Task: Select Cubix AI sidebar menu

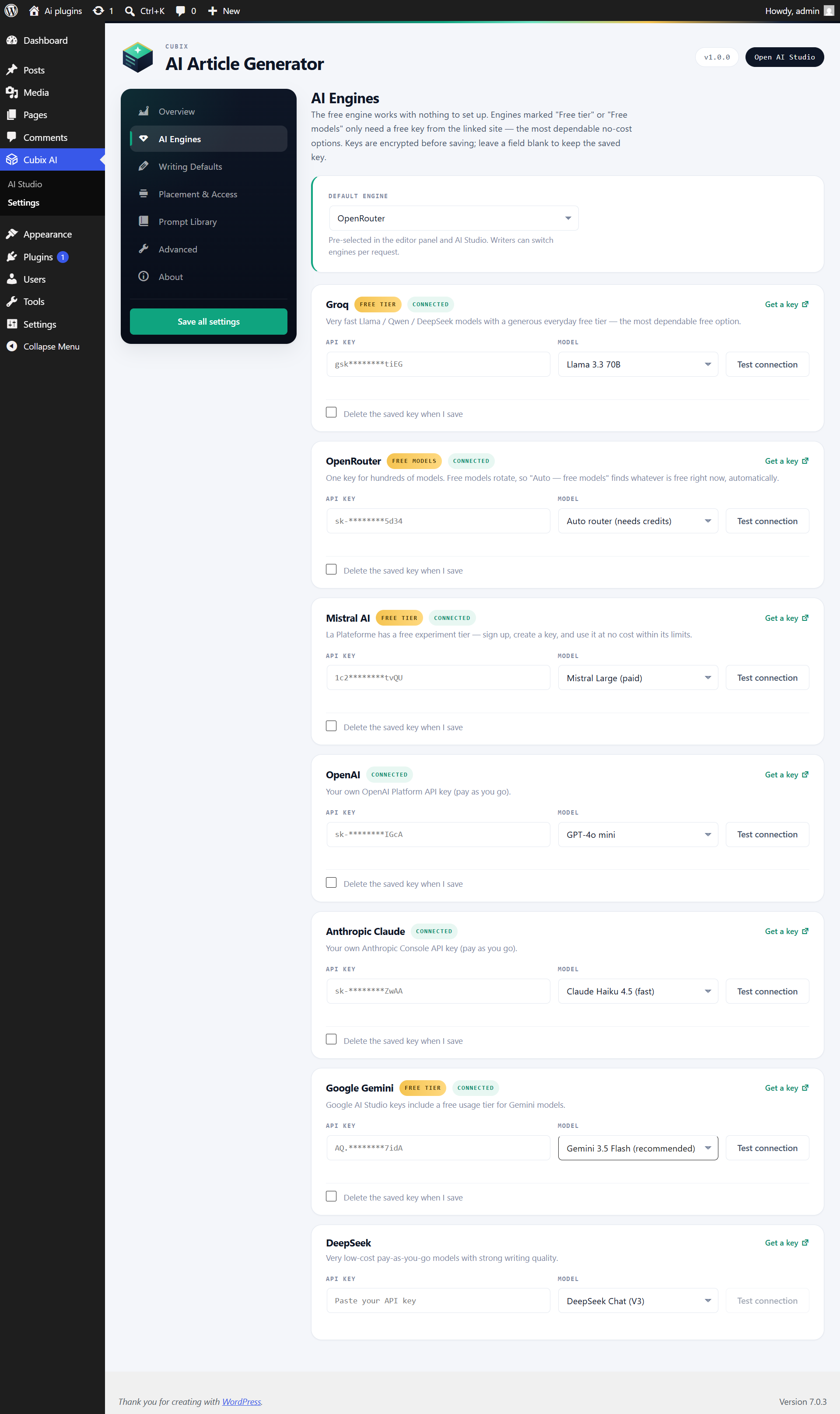Action: [52, 160]
